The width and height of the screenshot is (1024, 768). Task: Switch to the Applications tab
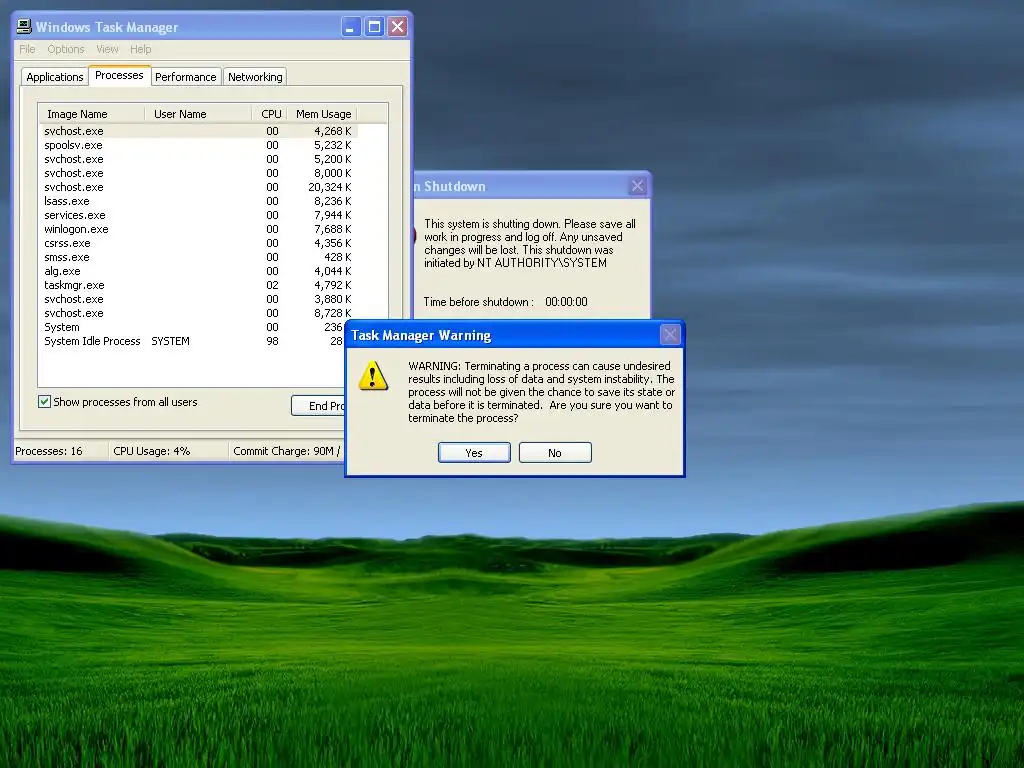[x=55, y=77]
